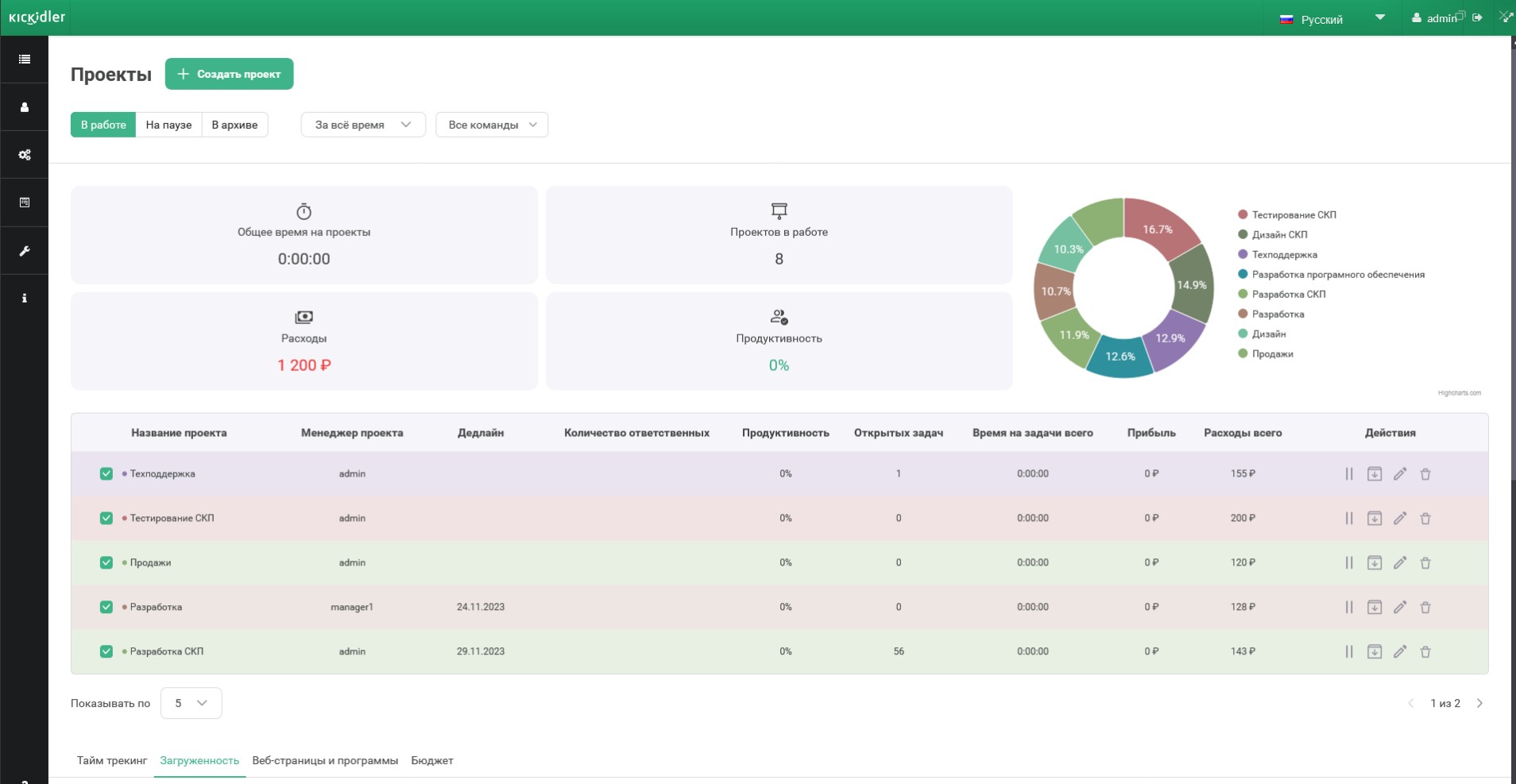
Task: Archive the Разработка СКП project
Action: (1375, 652)
